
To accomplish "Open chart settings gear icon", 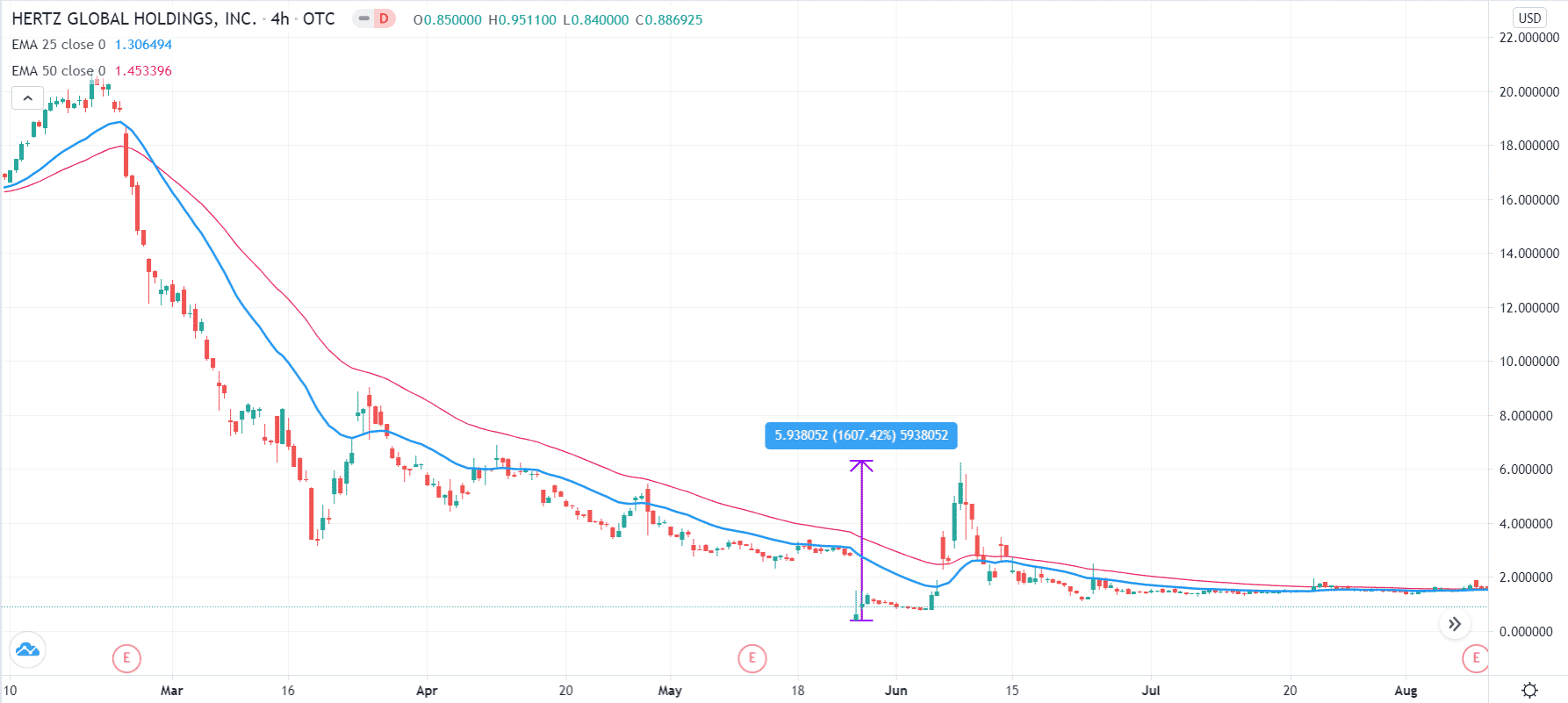I will pos(1529,691).
